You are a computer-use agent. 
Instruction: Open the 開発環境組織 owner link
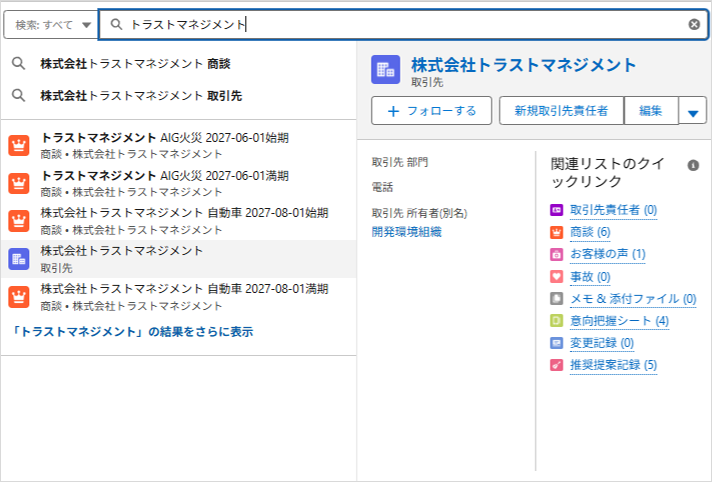pos(406,232)
